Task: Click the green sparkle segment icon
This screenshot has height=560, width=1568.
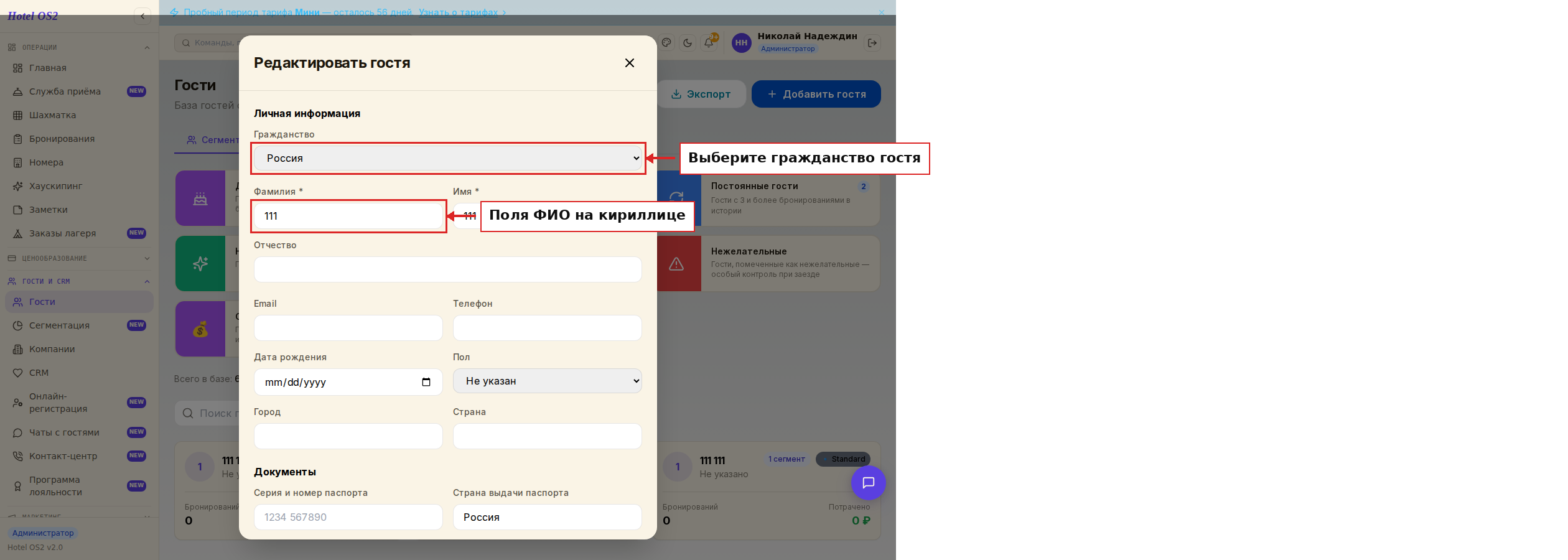Action: [x=200, y=263]
